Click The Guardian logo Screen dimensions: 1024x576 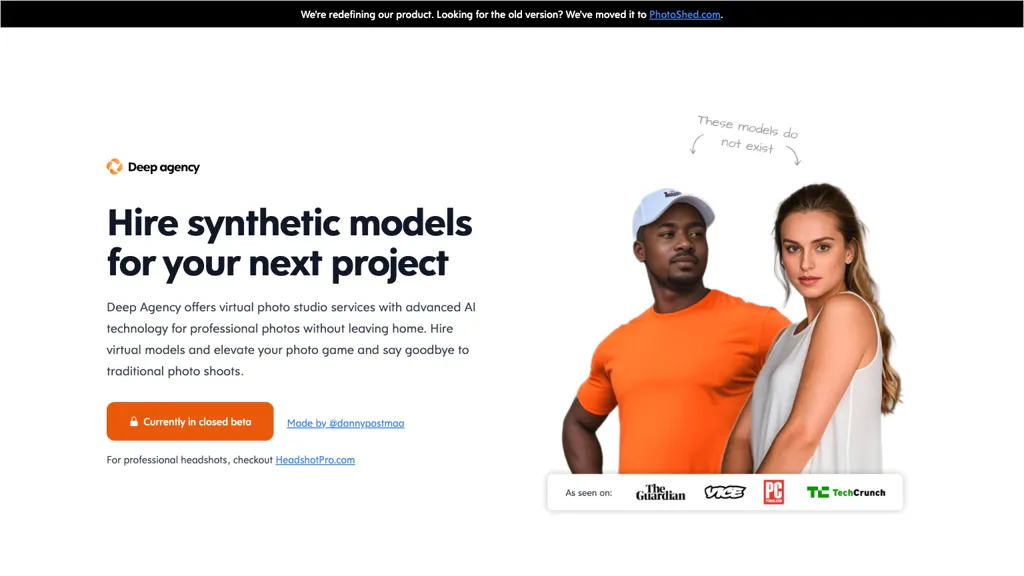660,492
